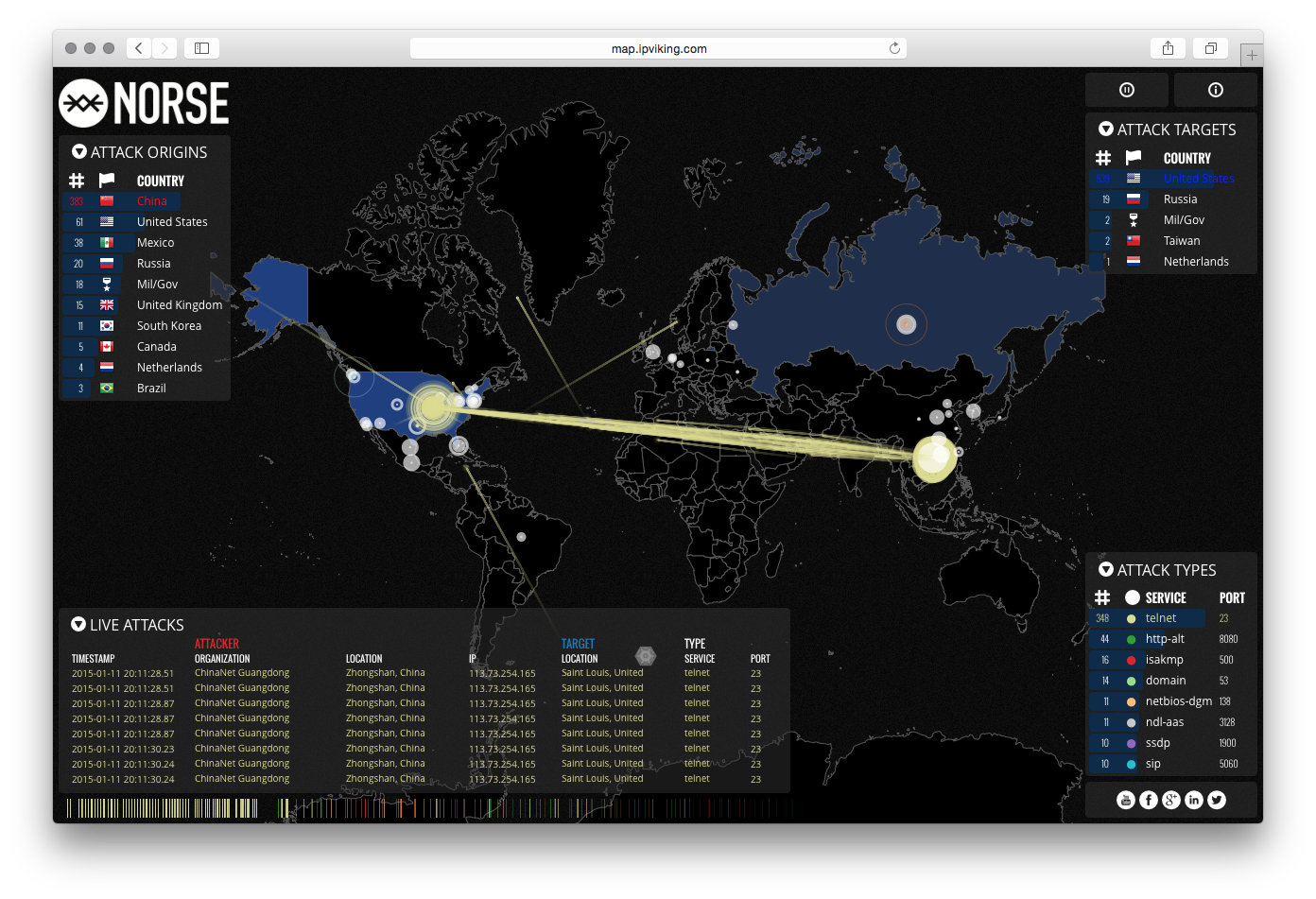Pause the live attack stream
The width and height of the screenshot is (1316, 899).
1126,89
